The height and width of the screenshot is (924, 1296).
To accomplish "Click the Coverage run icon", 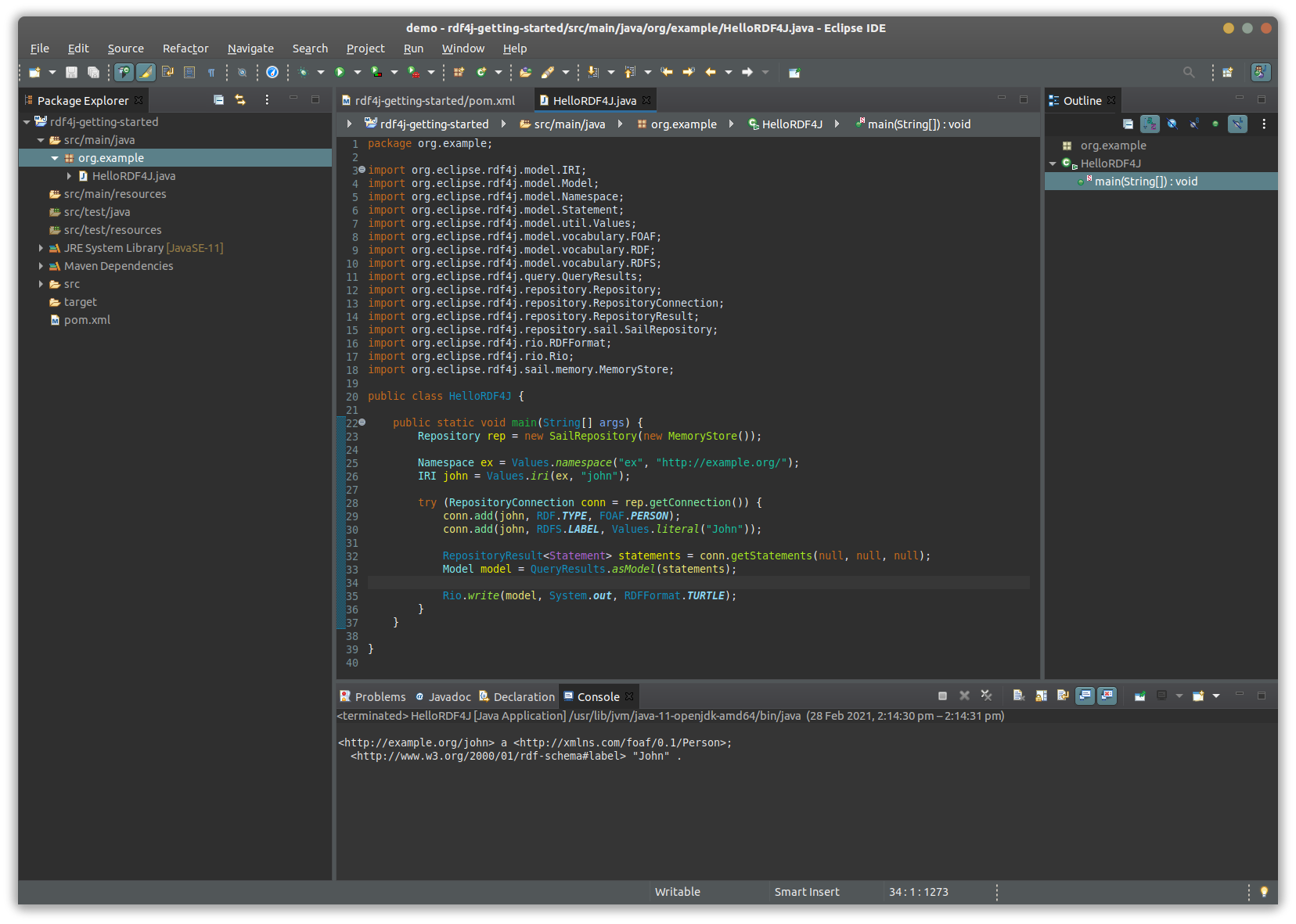I will (x=376, y=72).
